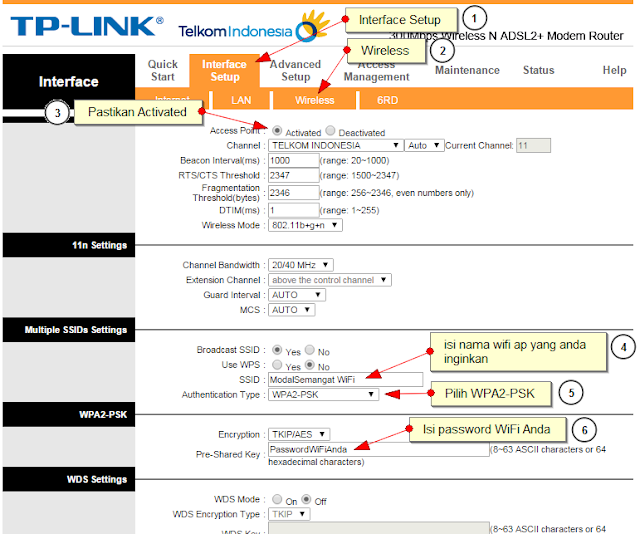640x534 pixels.
Task: Click the TP-LINK logo
Action: 87,26
